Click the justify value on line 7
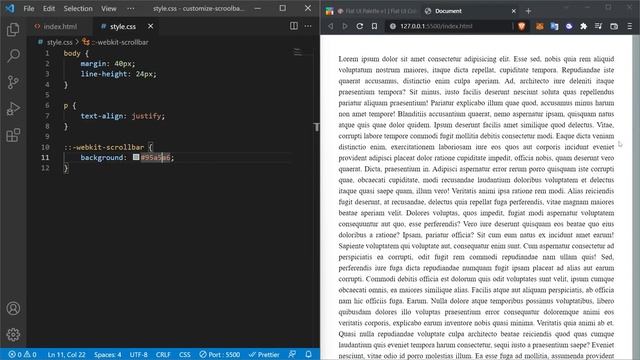The width and height of the screenshot is (640, 360). click(146, 116)
